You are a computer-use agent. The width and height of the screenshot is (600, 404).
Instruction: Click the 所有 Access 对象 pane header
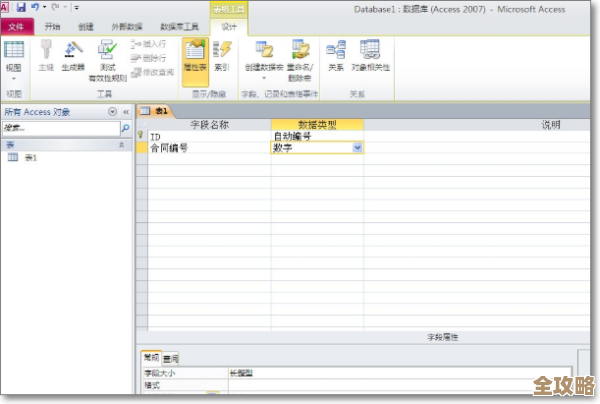coord(37,112)
